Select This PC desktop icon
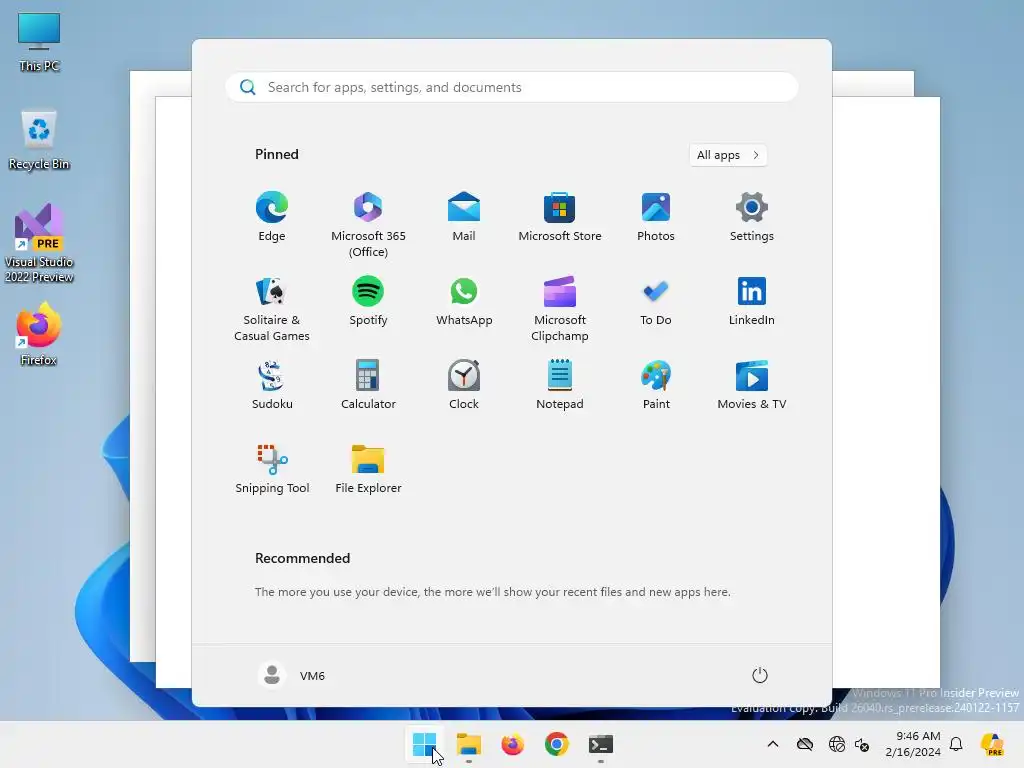The image size is (1024, 768). point(39,42)
